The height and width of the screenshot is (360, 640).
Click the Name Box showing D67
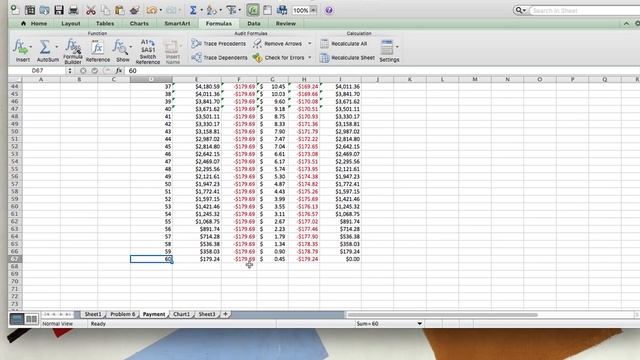[37, 71]
